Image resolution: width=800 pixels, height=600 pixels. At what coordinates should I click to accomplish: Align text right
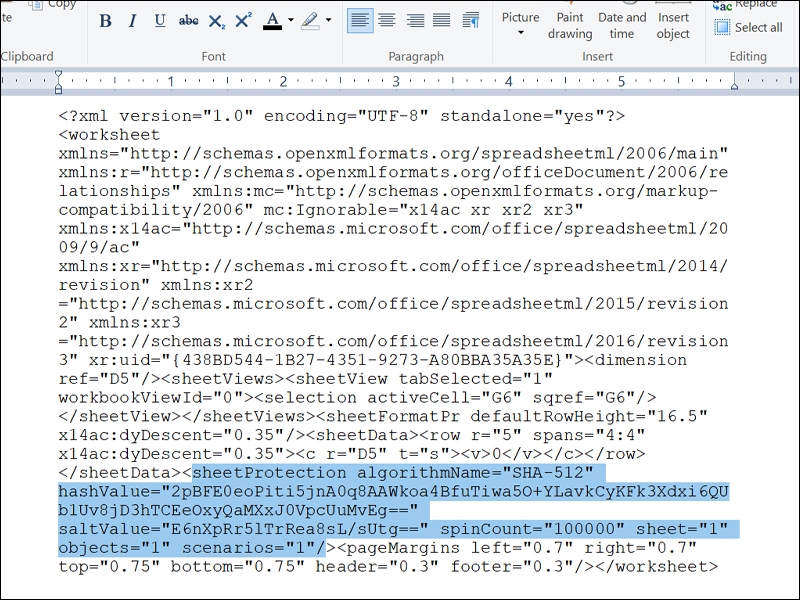pos(415,21)
